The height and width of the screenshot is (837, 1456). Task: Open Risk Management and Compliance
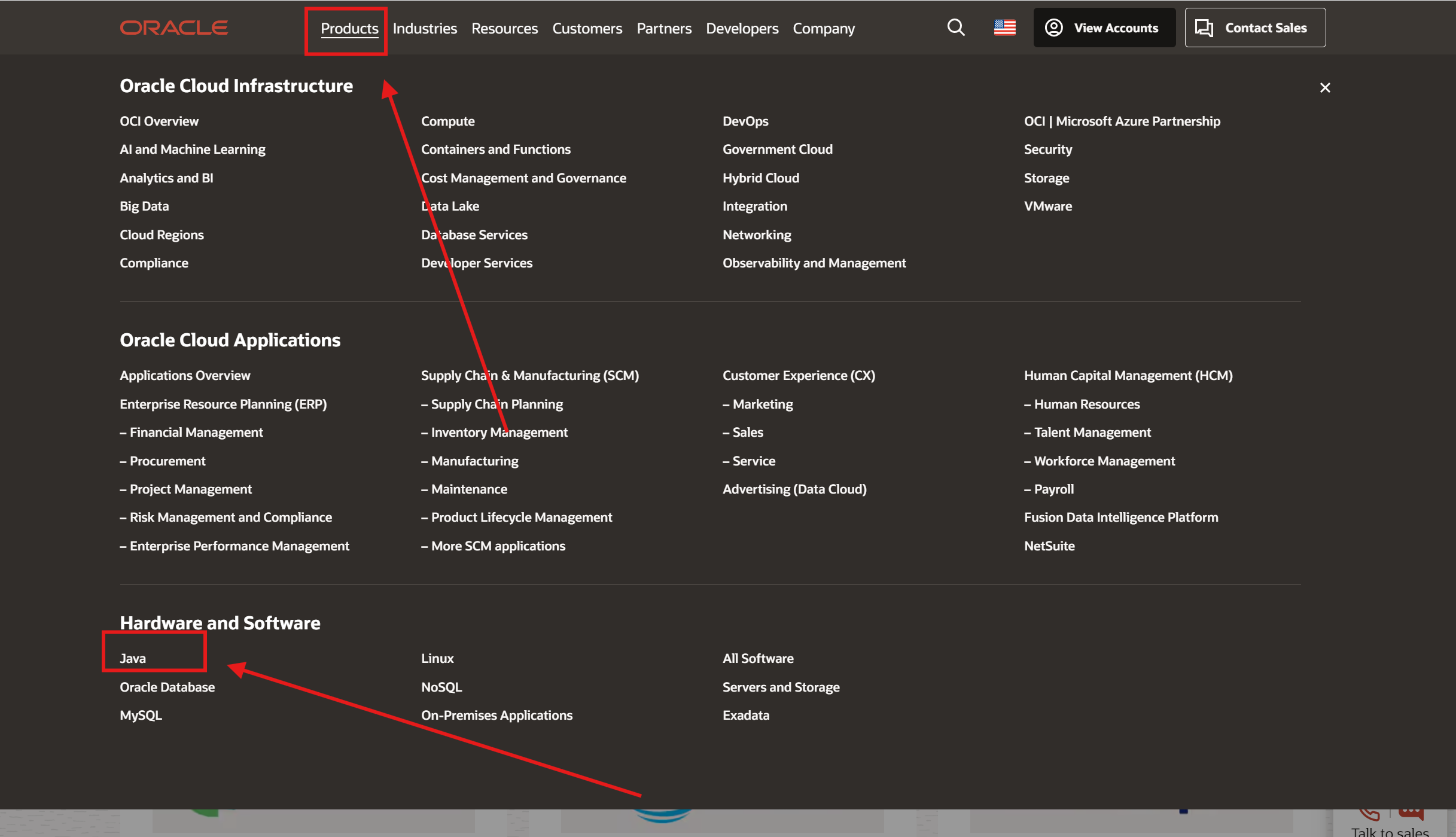[226, 517]
